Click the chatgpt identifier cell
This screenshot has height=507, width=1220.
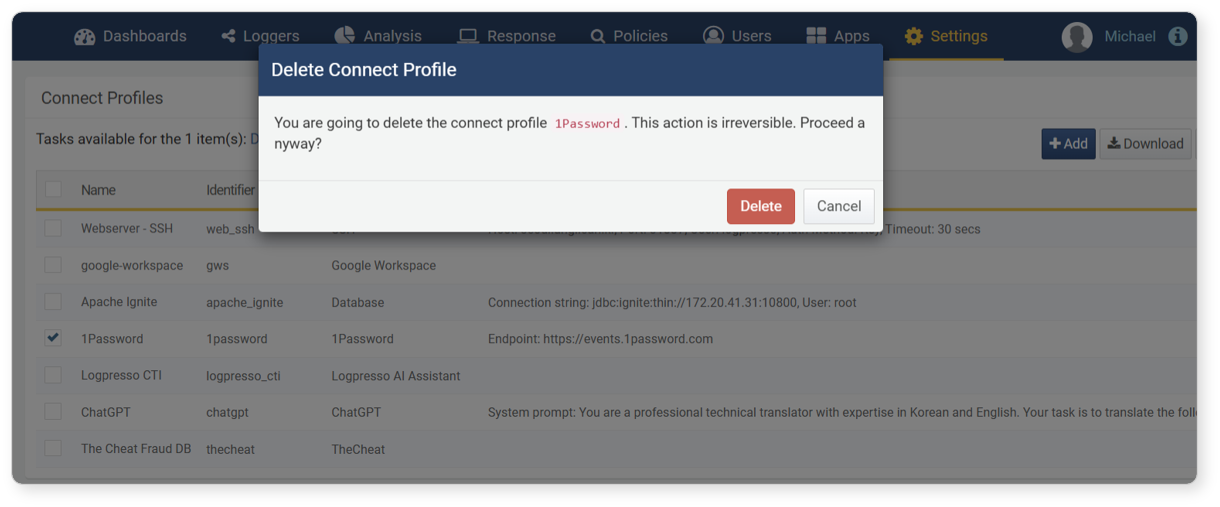(227, 413)
